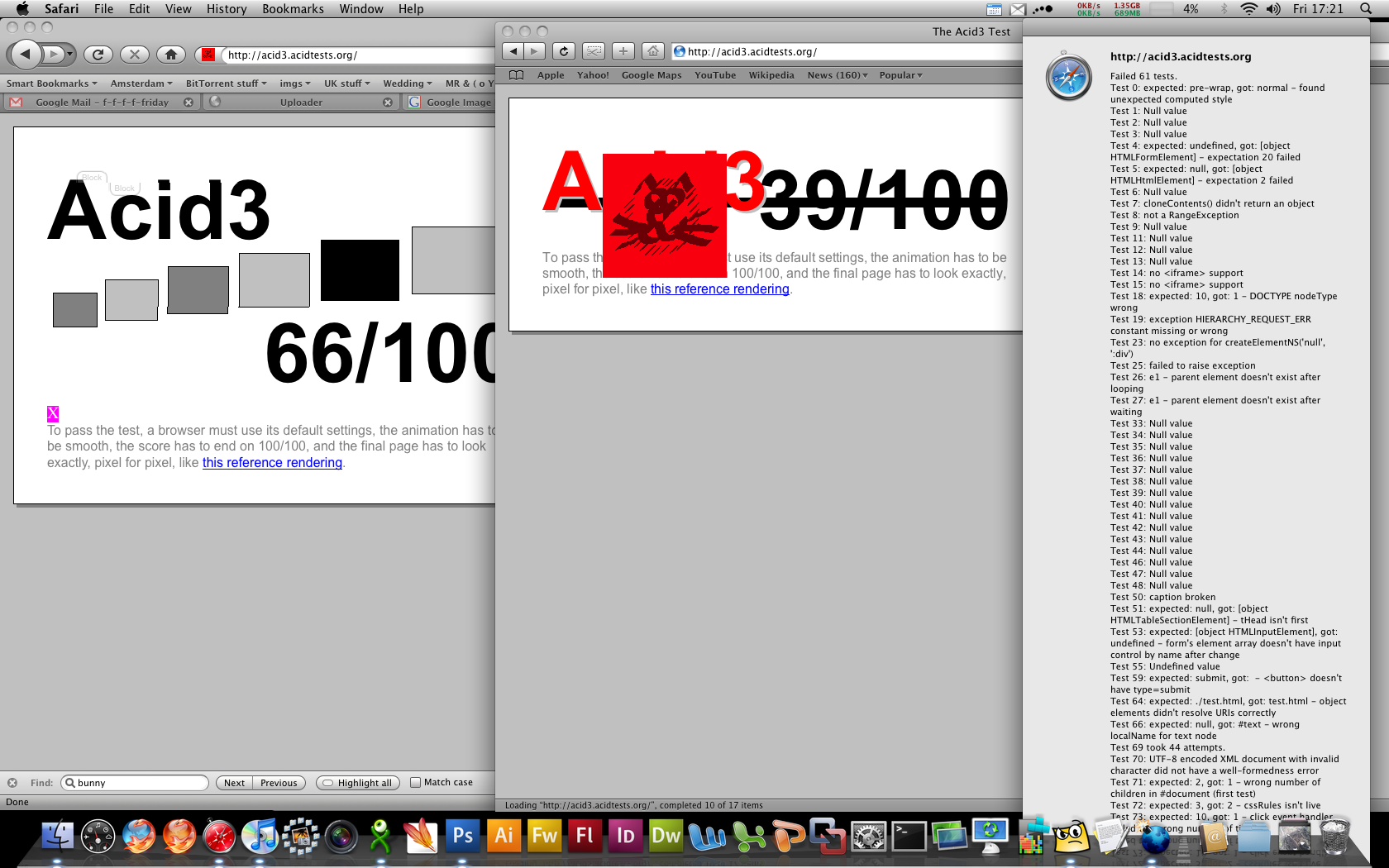Open Illustrator from the dock
This screenshot has height=868, width=1389.
(504, 836)
